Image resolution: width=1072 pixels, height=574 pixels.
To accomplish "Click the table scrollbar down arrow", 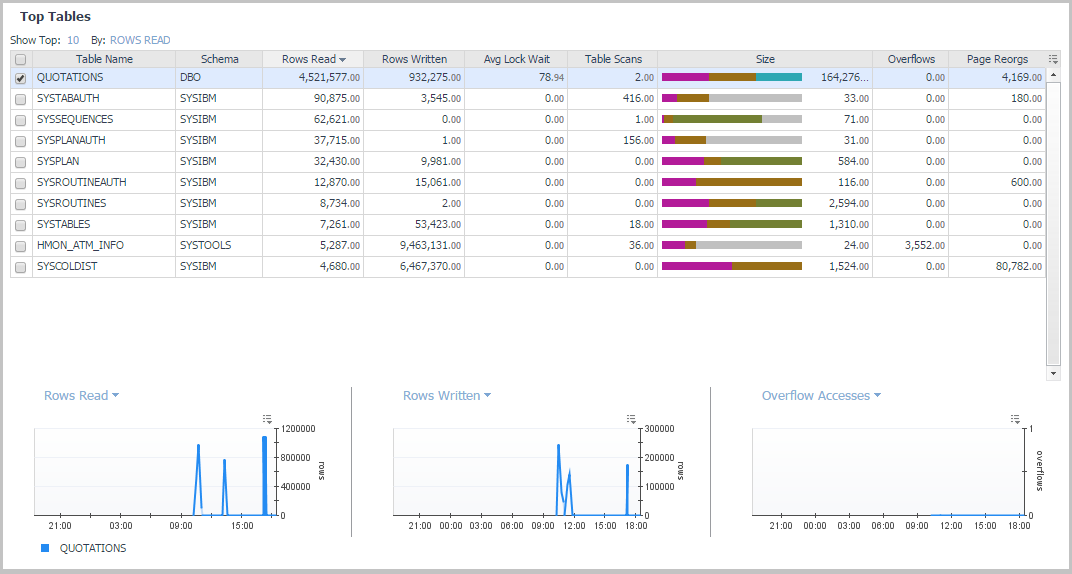I will pyautogui.click(x=1053, y=373).
